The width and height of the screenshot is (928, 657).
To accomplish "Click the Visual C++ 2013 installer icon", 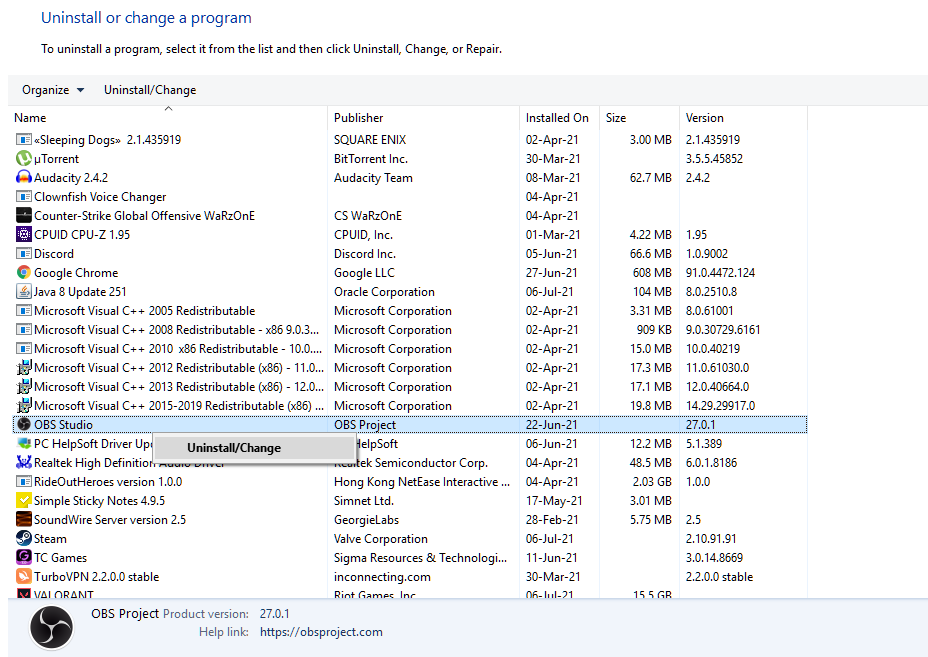I will pos(24,387).
